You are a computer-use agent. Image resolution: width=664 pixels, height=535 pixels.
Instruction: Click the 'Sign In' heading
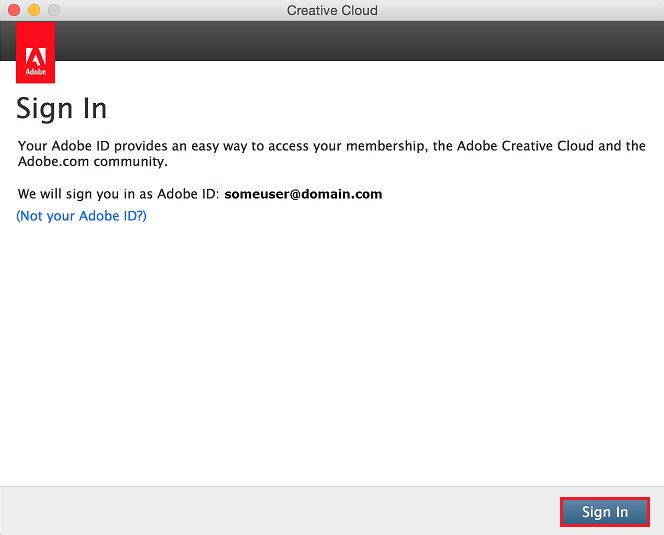point(61,108)
